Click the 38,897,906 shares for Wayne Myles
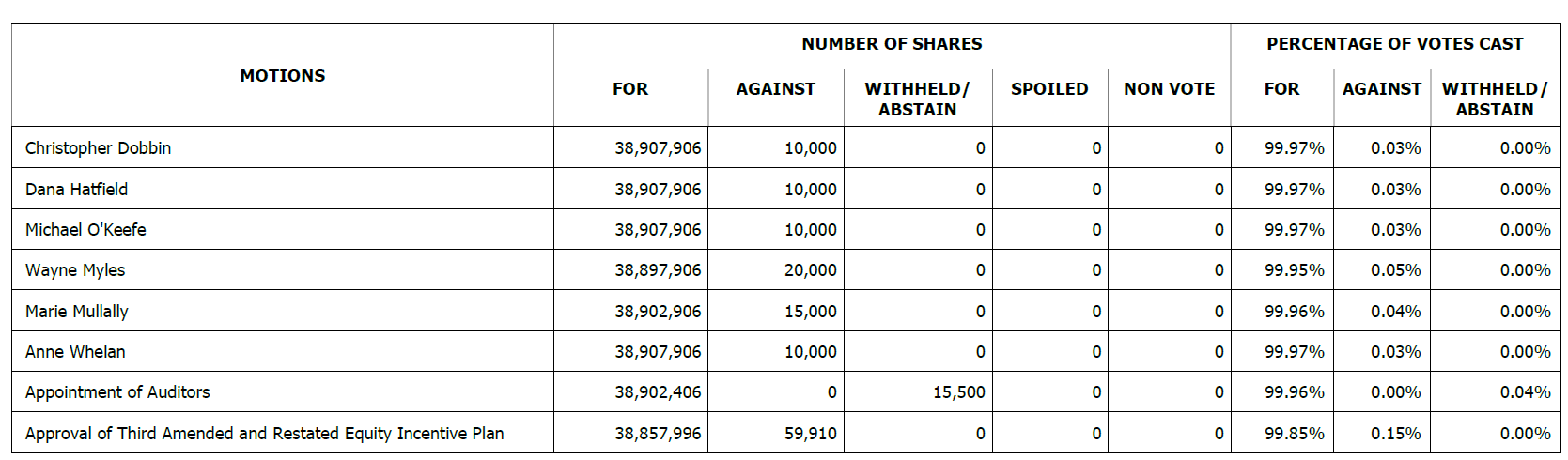This screenshot has height=460, width=1568. coord(658,270)
